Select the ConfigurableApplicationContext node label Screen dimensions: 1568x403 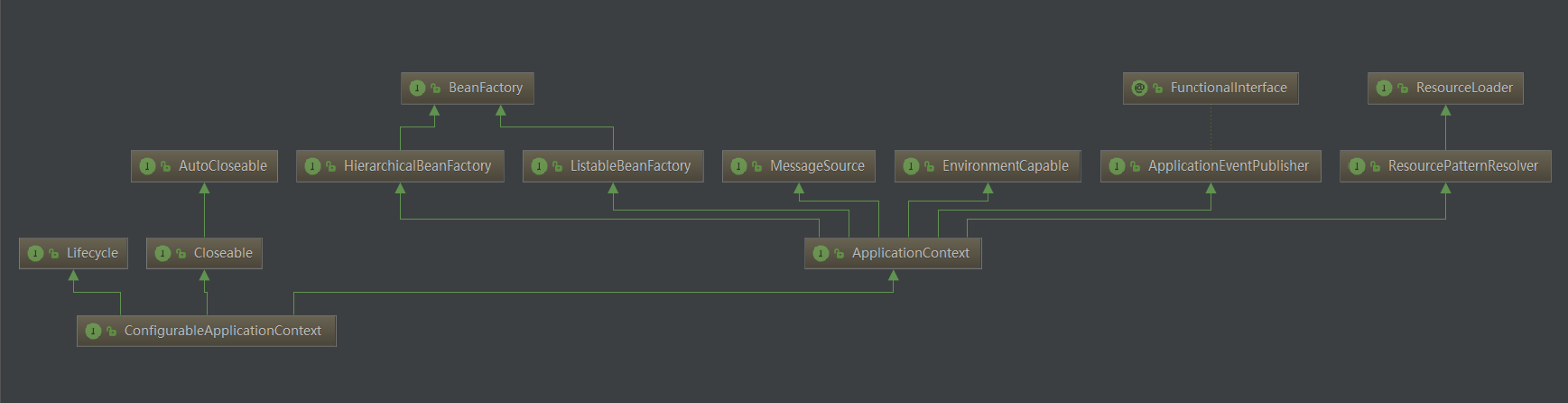pyautogui.click(x=223, y=331)
